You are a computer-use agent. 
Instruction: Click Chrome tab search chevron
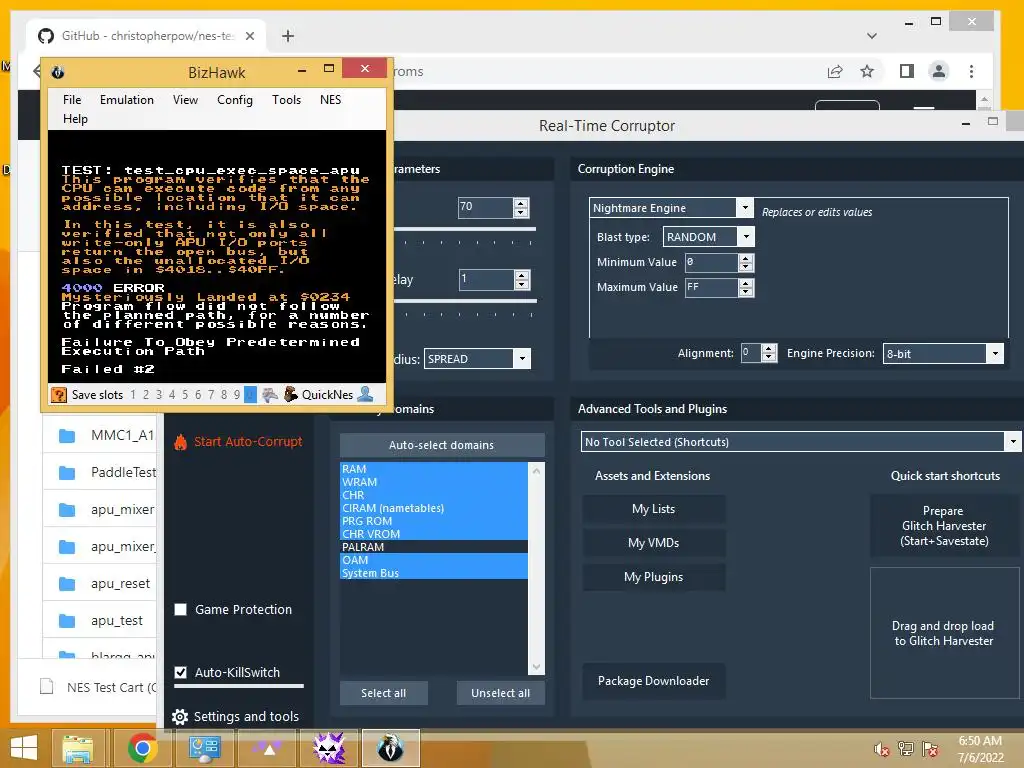click(872, 36)
